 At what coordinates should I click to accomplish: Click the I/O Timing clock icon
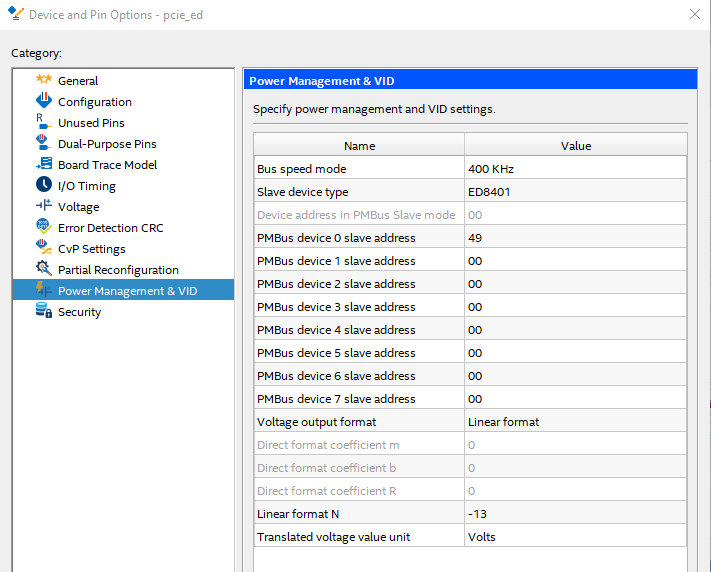tap(43, 185)
